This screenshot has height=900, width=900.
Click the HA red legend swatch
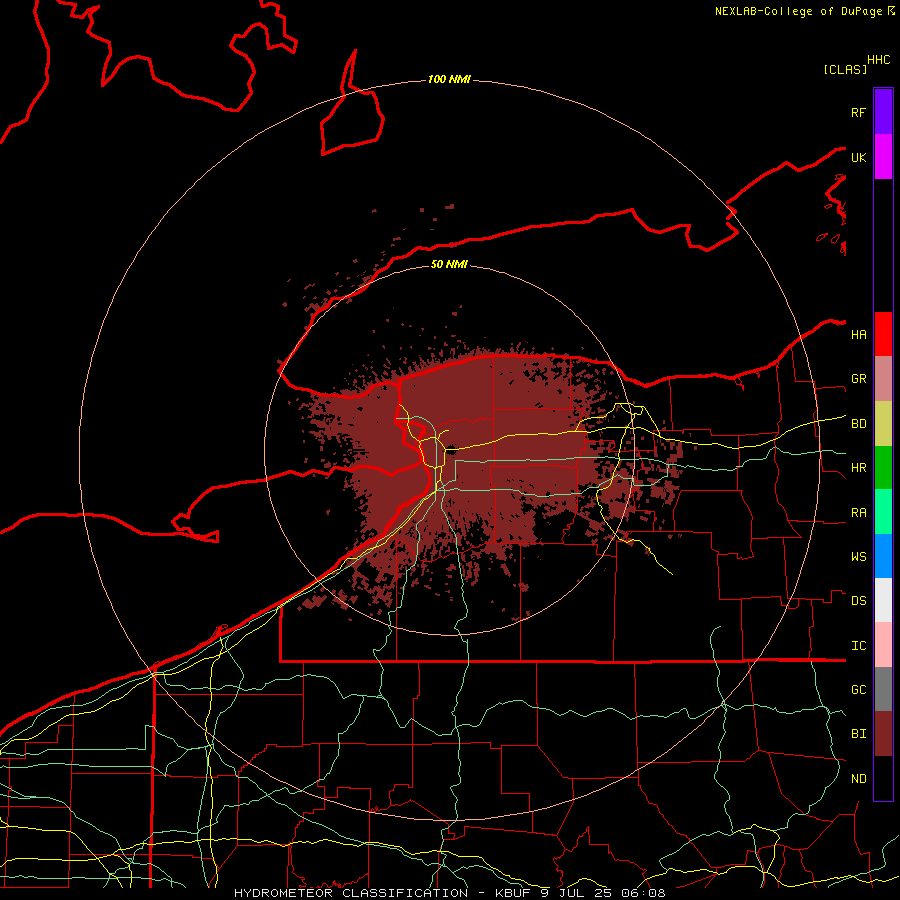pyautogui.click(x=883, y=334)
